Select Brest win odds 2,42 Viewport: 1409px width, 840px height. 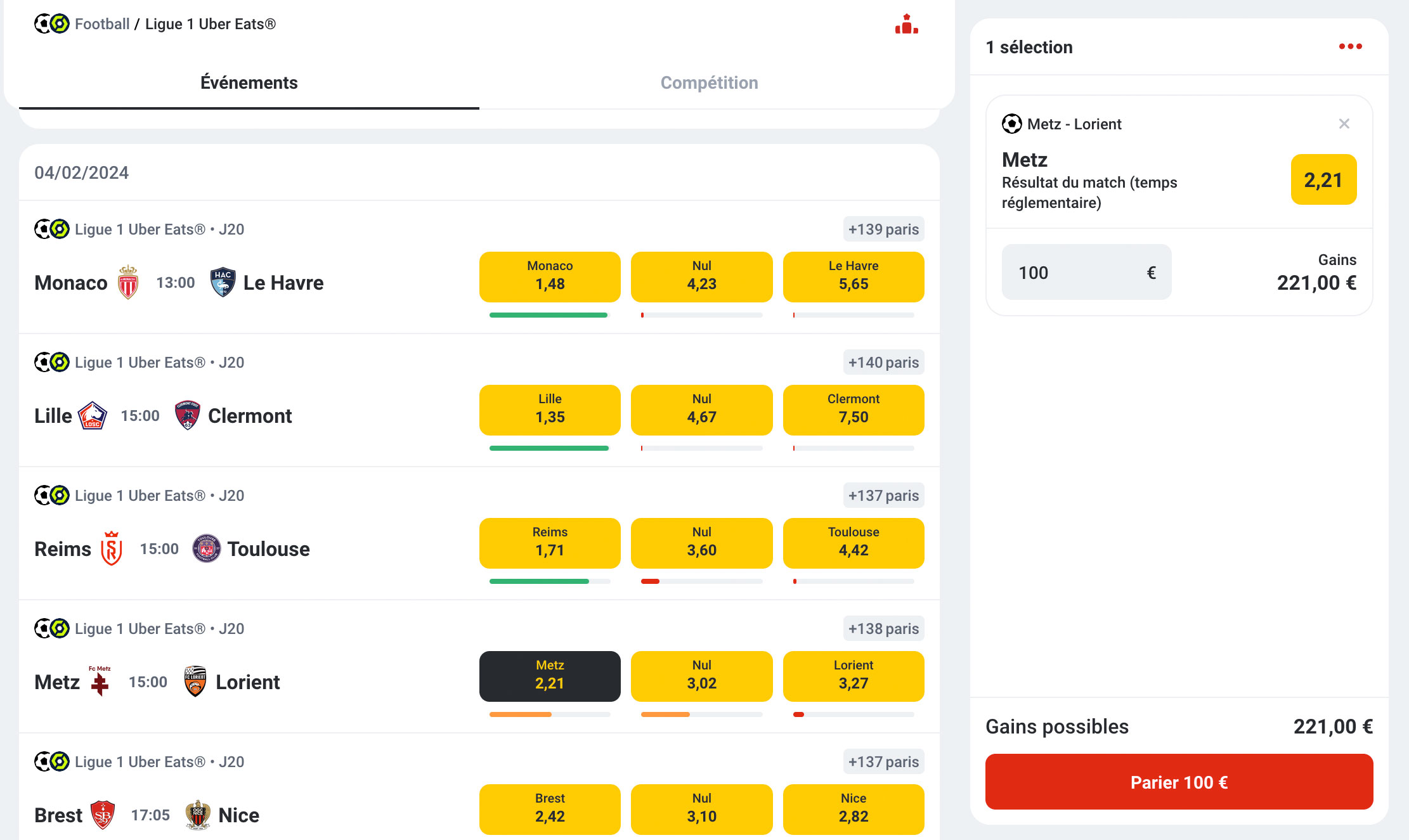[550, 809]
